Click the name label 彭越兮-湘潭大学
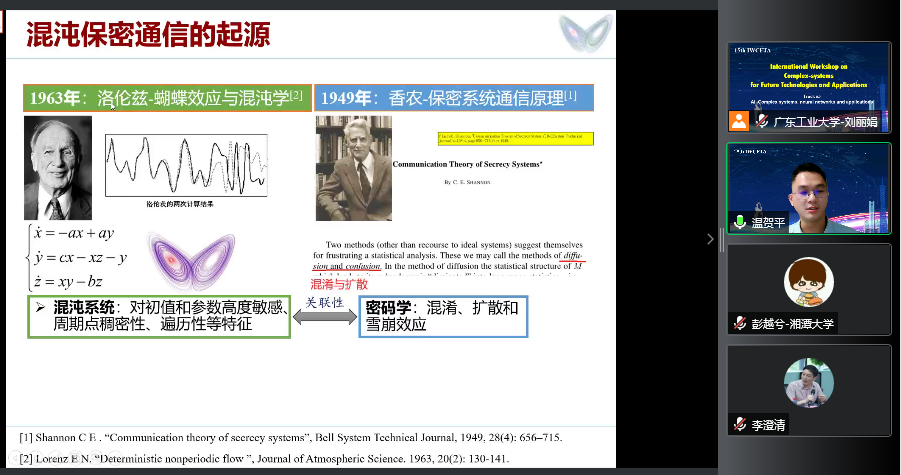This screenshot has height=475, width=901. click(792, 323)
